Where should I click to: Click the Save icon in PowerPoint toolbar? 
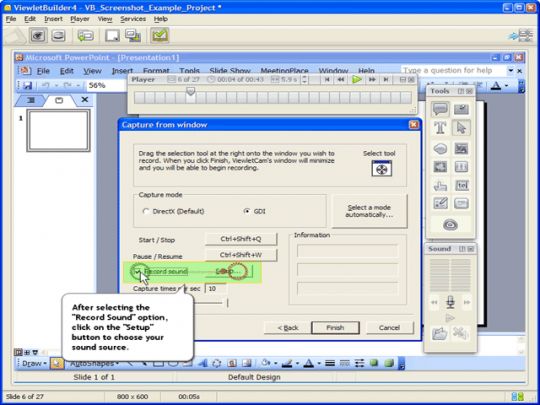[27, 85]
